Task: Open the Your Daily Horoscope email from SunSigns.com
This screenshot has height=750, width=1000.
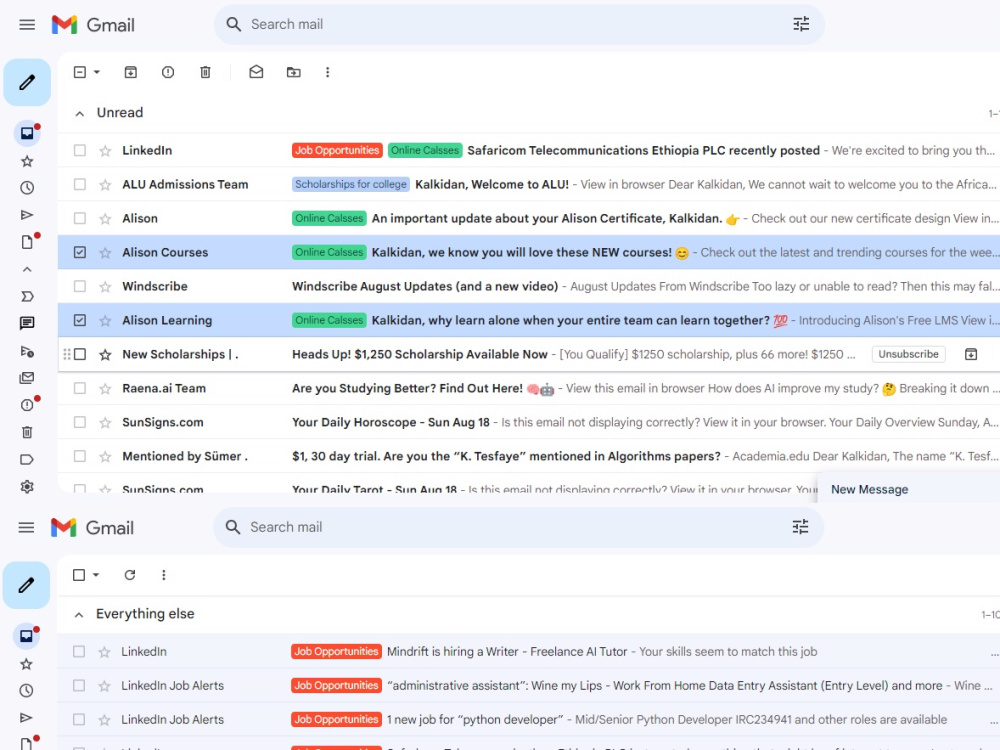Action: pyautogui.click(x=528, y=422)
